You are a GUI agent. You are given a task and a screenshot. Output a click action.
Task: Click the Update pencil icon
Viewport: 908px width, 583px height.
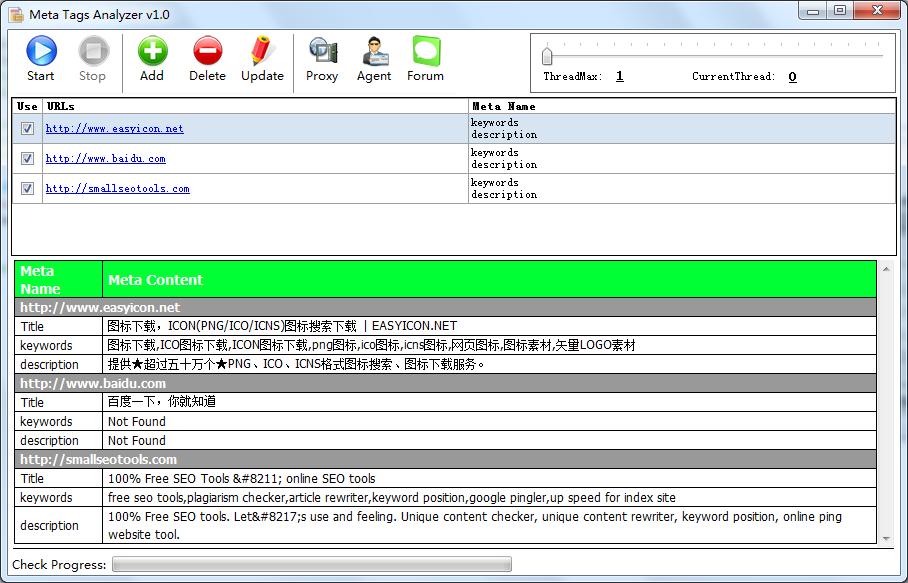pyautogui.click(x=262, y=58)
